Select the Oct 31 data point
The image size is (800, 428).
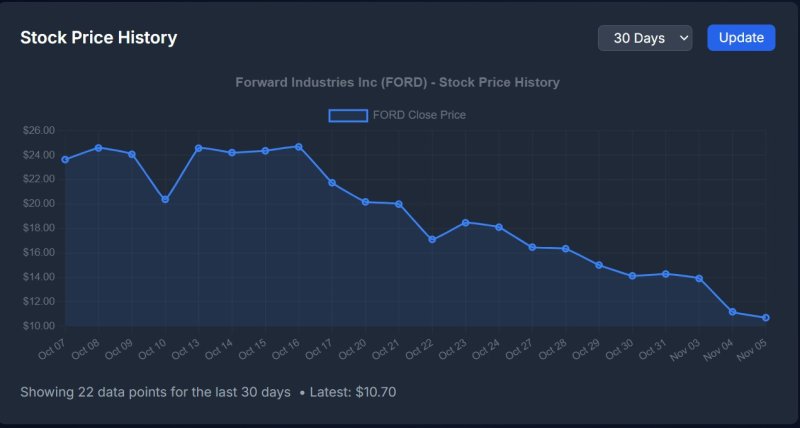(x=666, y=274)
